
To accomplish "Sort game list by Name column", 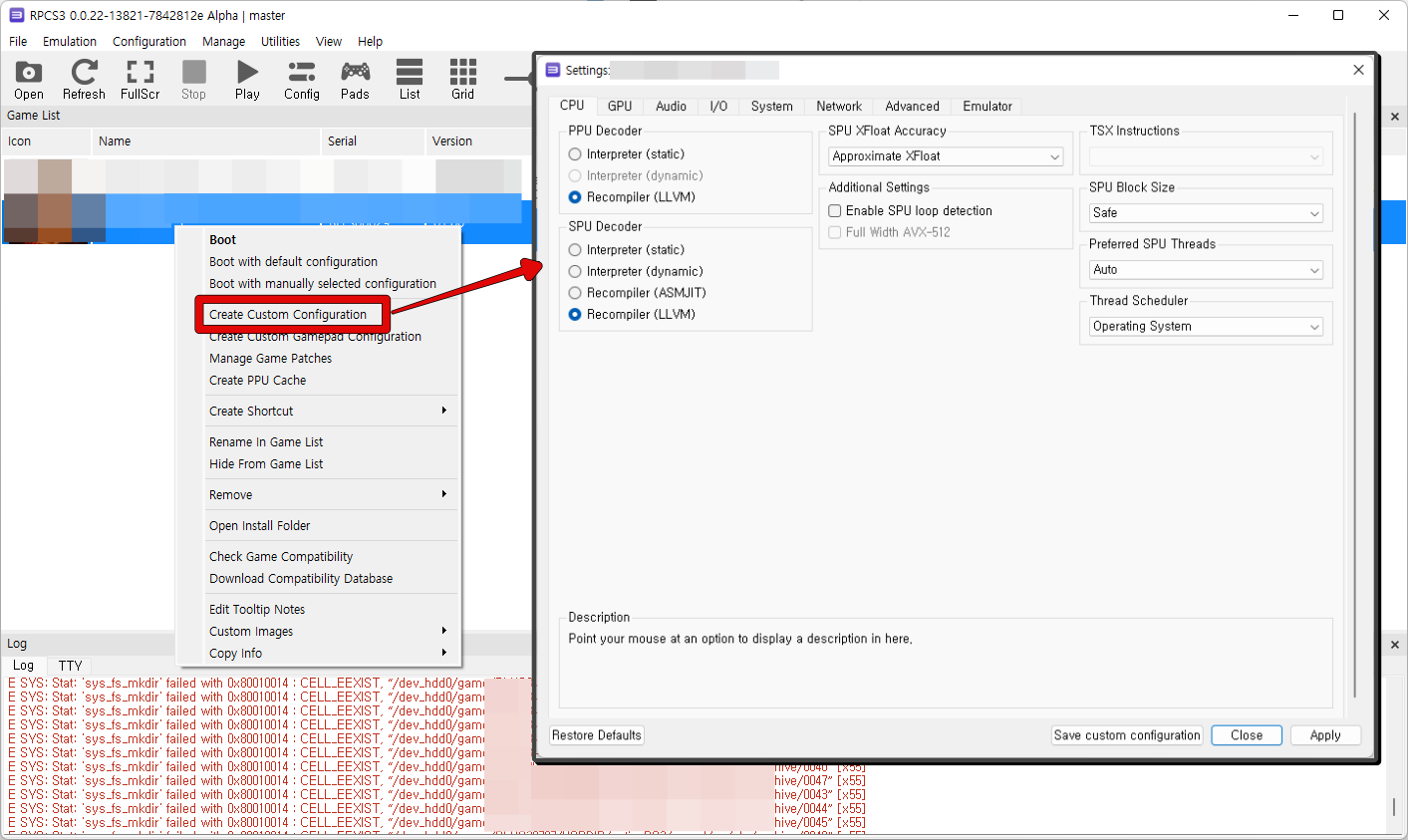I will click(x=206, y=141).
